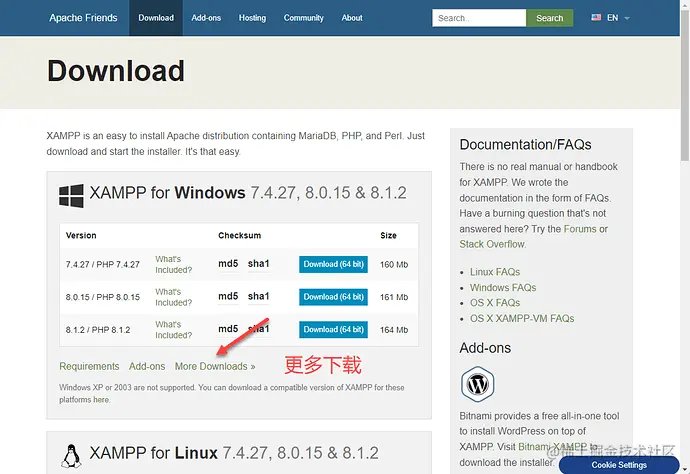690x474 pixels.
Task: Open Linux FAQs
Action: click(495, 272)
